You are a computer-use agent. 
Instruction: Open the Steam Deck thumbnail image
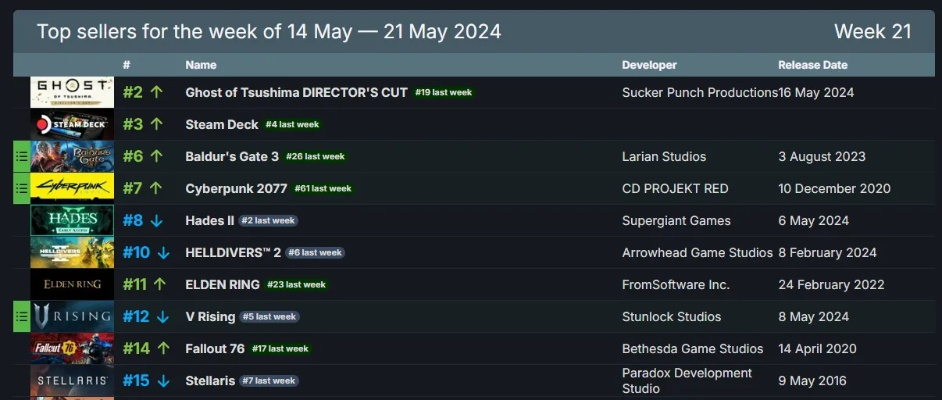pos(72,125)
